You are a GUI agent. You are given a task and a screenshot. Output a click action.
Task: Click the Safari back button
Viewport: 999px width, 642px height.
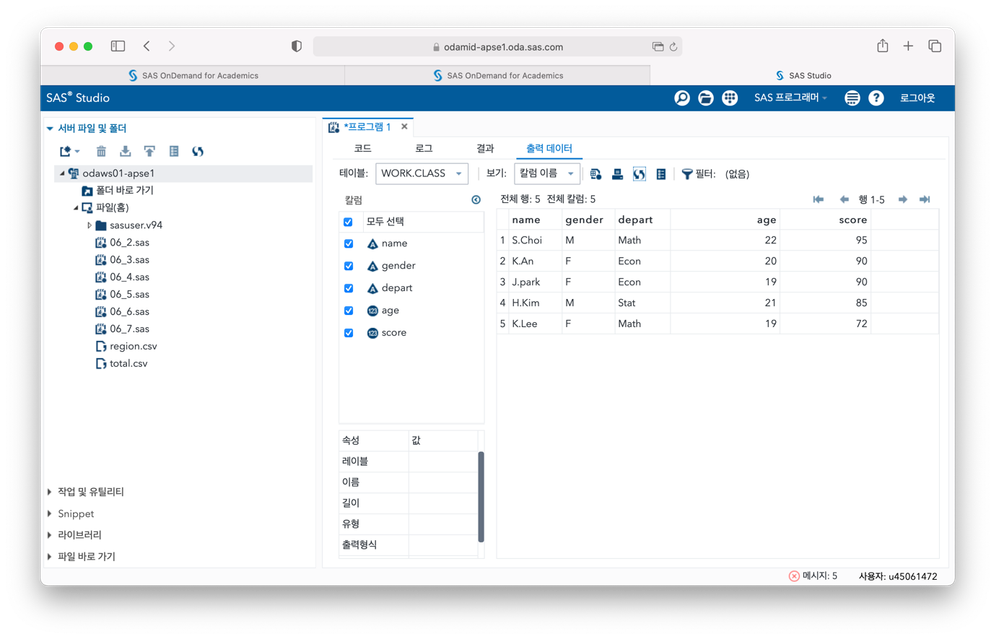coord(147,46)
